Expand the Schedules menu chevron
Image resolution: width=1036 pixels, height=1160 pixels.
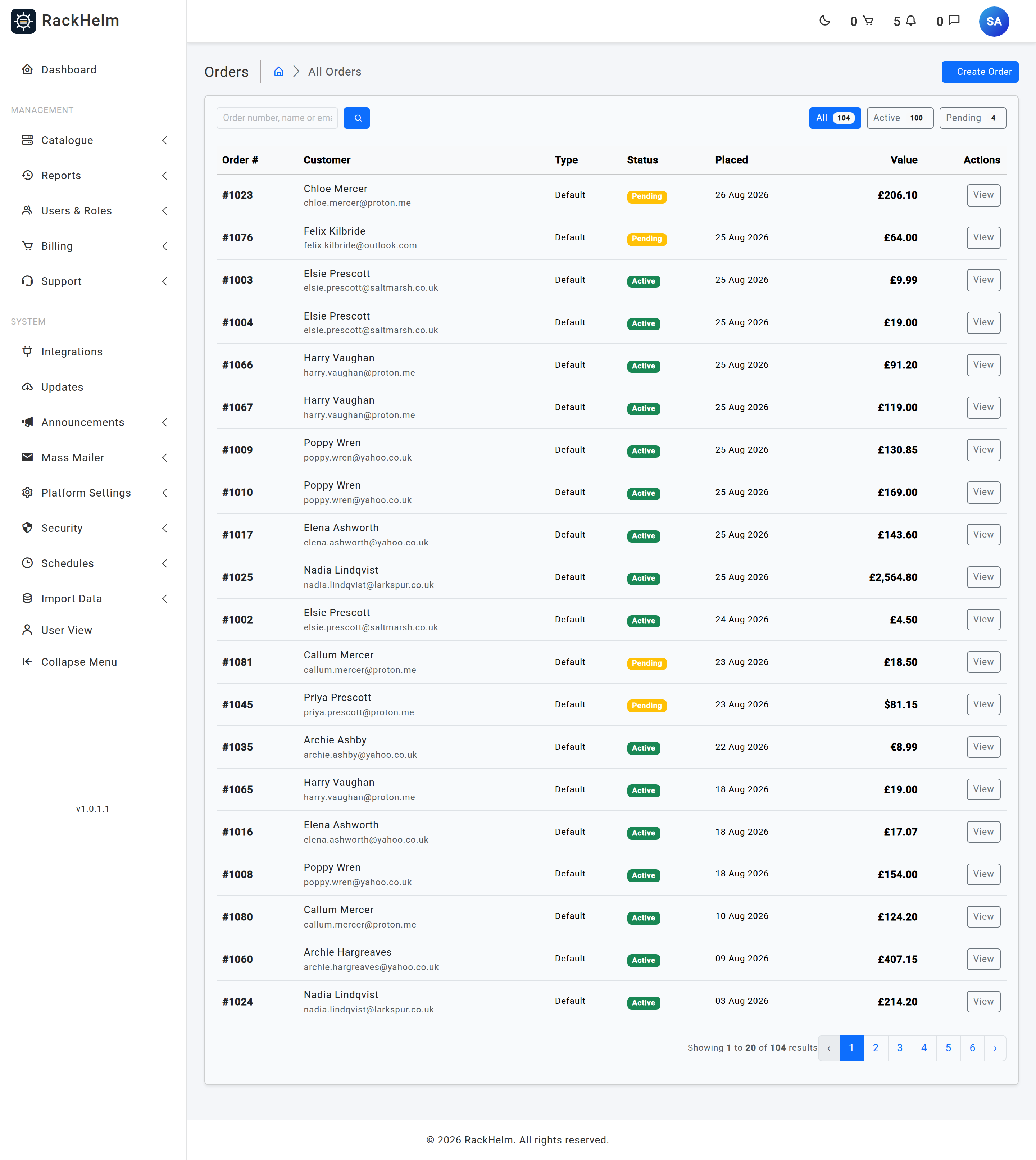pyautogui.click(x=164, y=563)
